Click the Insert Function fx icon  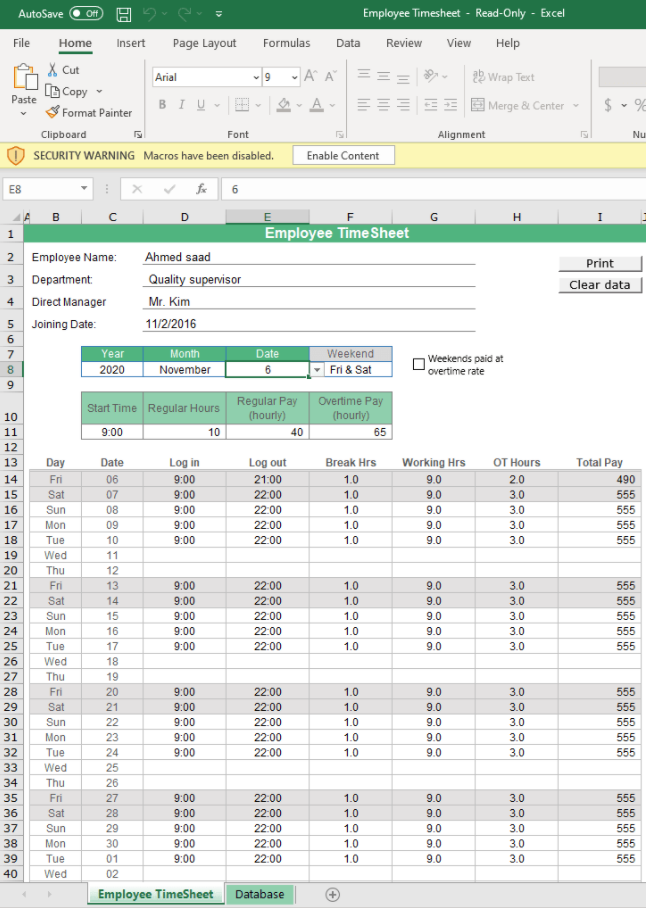(201, 189)
